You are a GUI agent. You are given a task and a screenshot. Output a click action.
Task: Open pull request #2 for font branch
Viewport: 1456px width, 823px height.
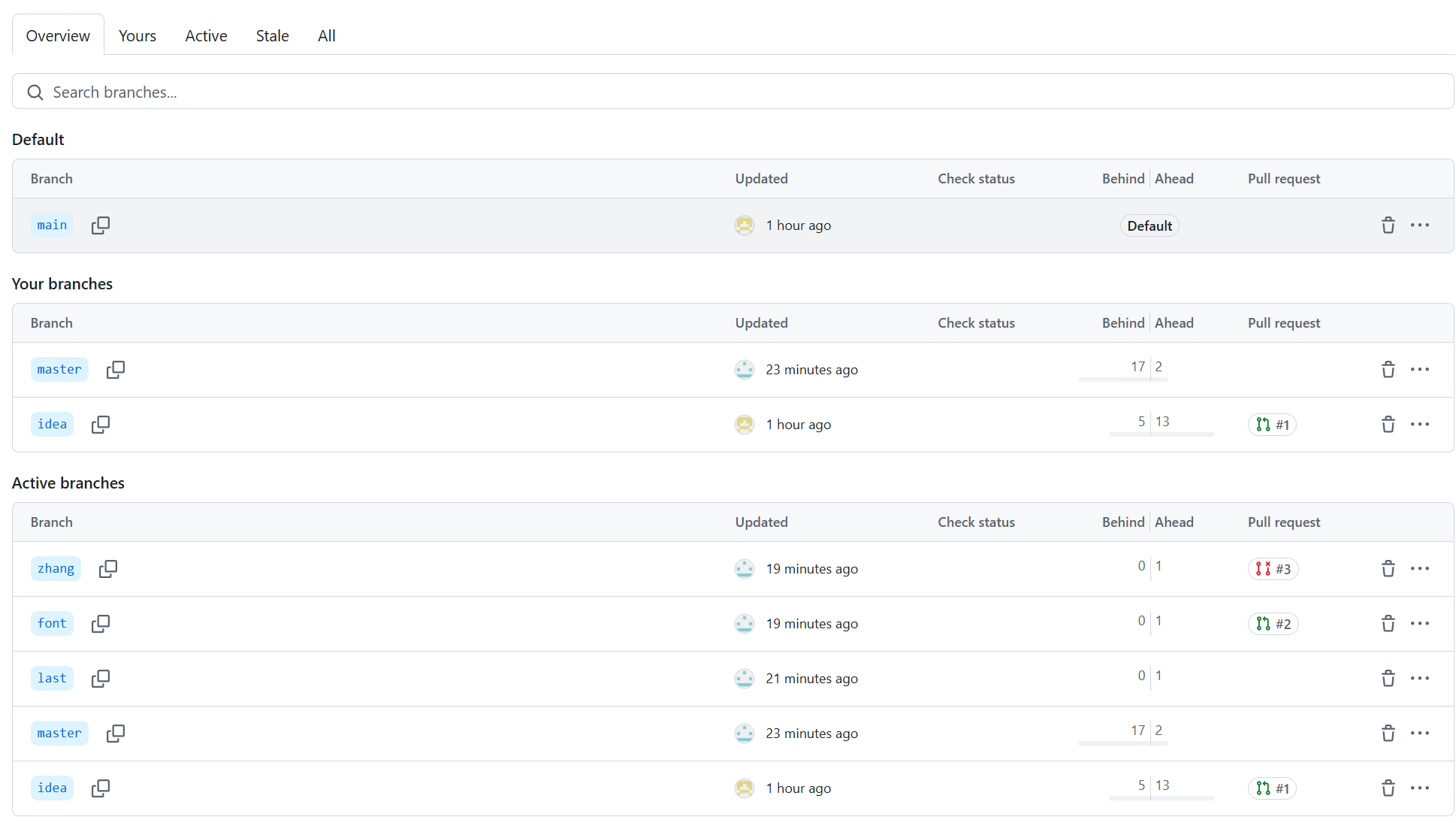(1273, 624)
